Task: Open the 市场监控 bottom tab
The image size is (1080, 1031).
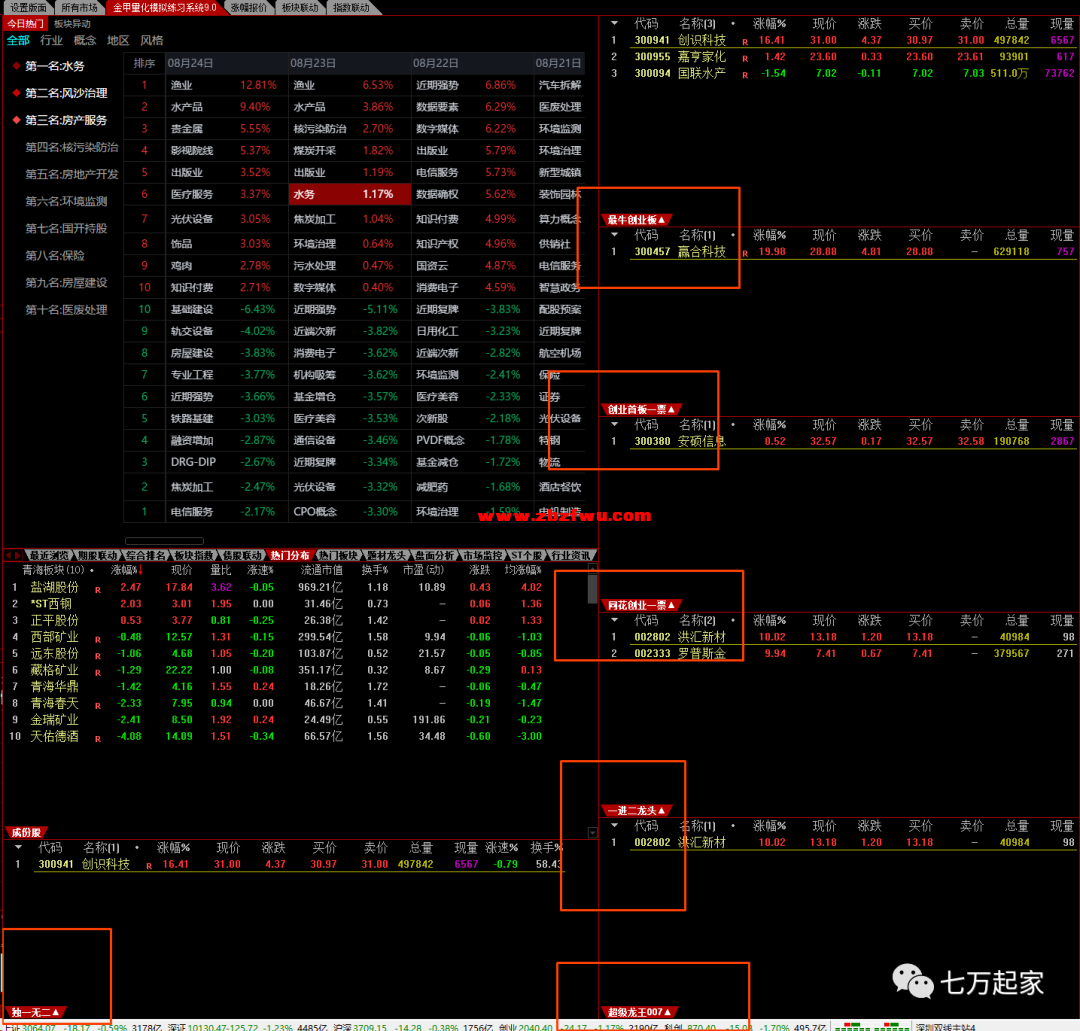Action: tap(482, 555)
